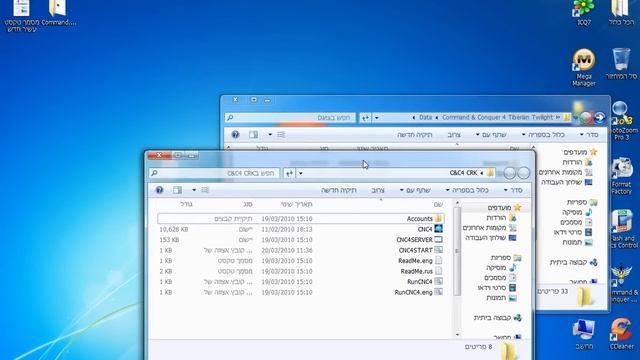The height and width of the screenshot is (360, 640).
Task: Click תיקיה חדשה in the Data window toolbar
Action: pyautogui.click(x=415, y=135)
